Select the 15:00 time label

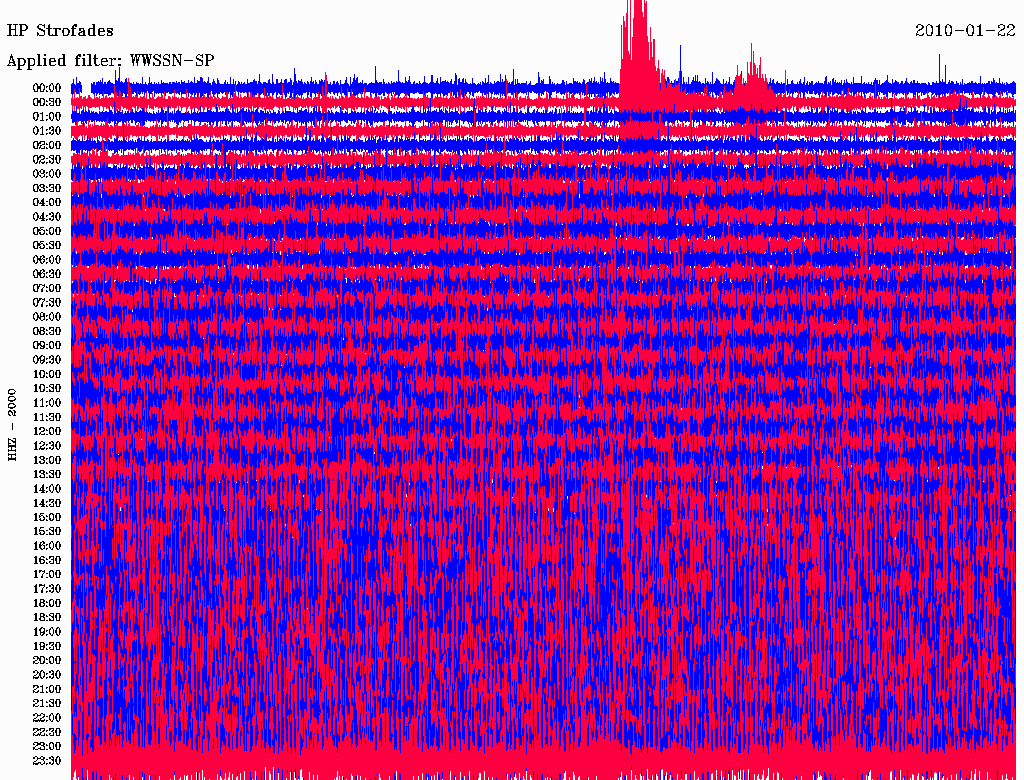pos(47,517)
